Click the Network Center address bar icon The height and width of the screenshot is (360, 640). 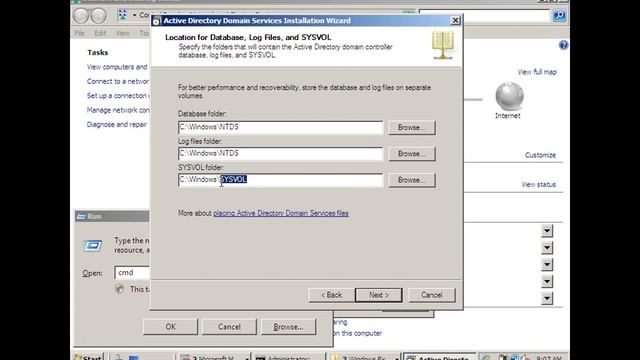[122, 15]
